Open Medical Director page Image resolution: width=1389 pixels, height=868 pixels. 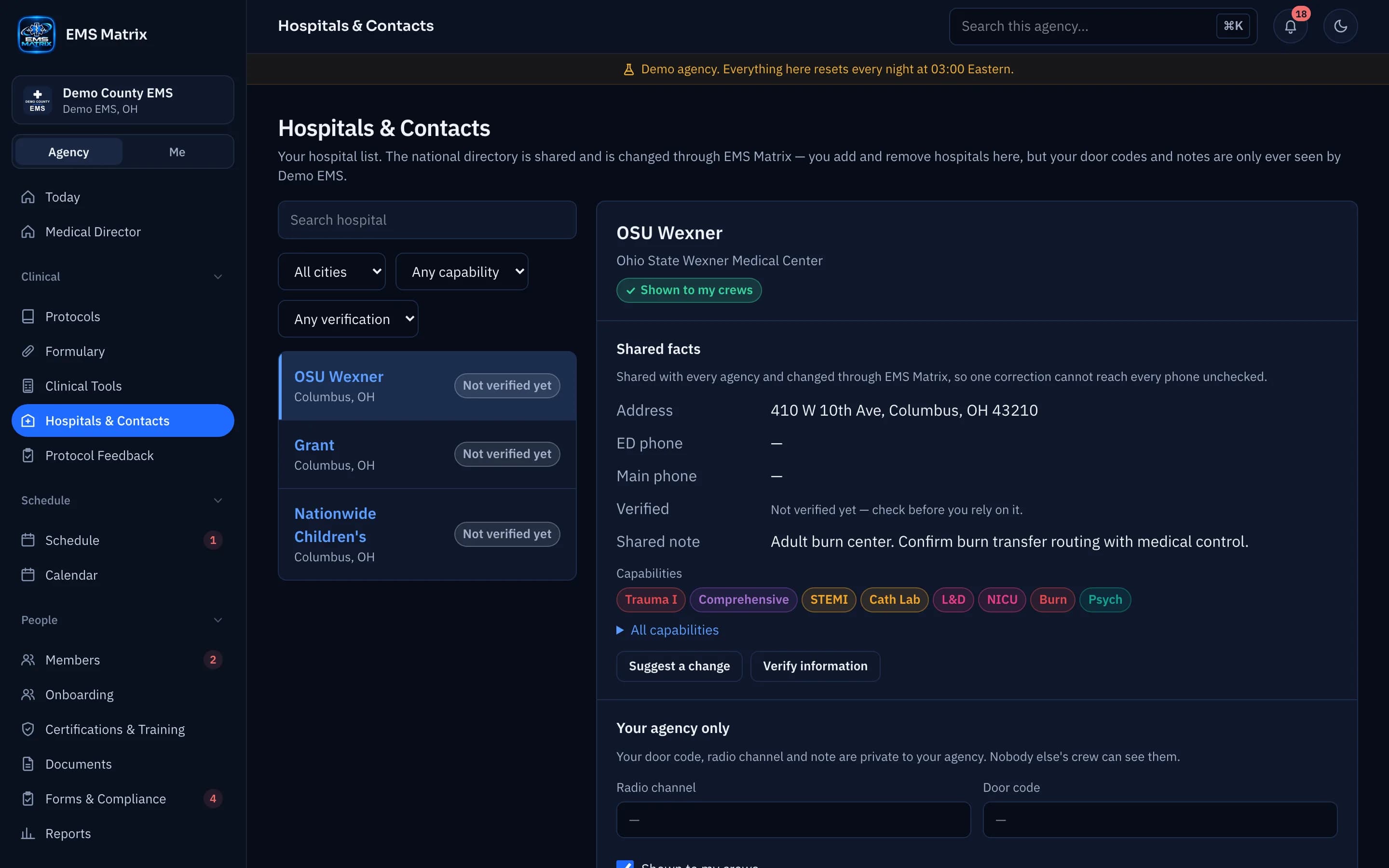tap(123, 231)
